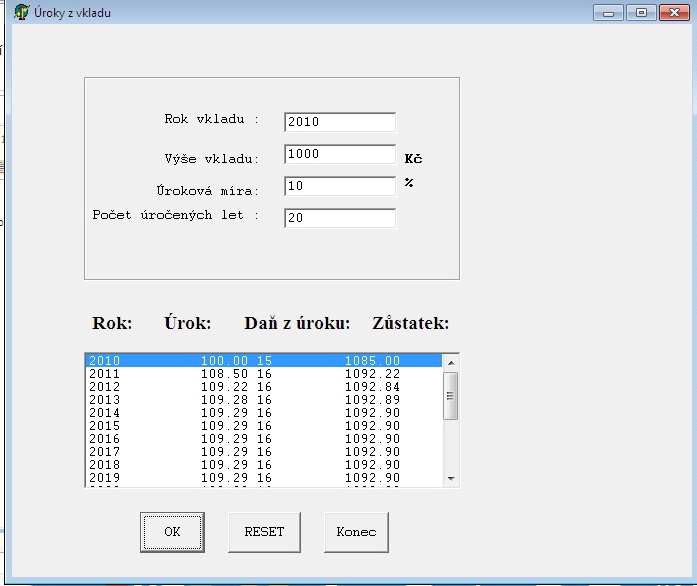The image size is (697, 586).
Task: Select the 2011 row in results list
Action: [x=264, y=374]
